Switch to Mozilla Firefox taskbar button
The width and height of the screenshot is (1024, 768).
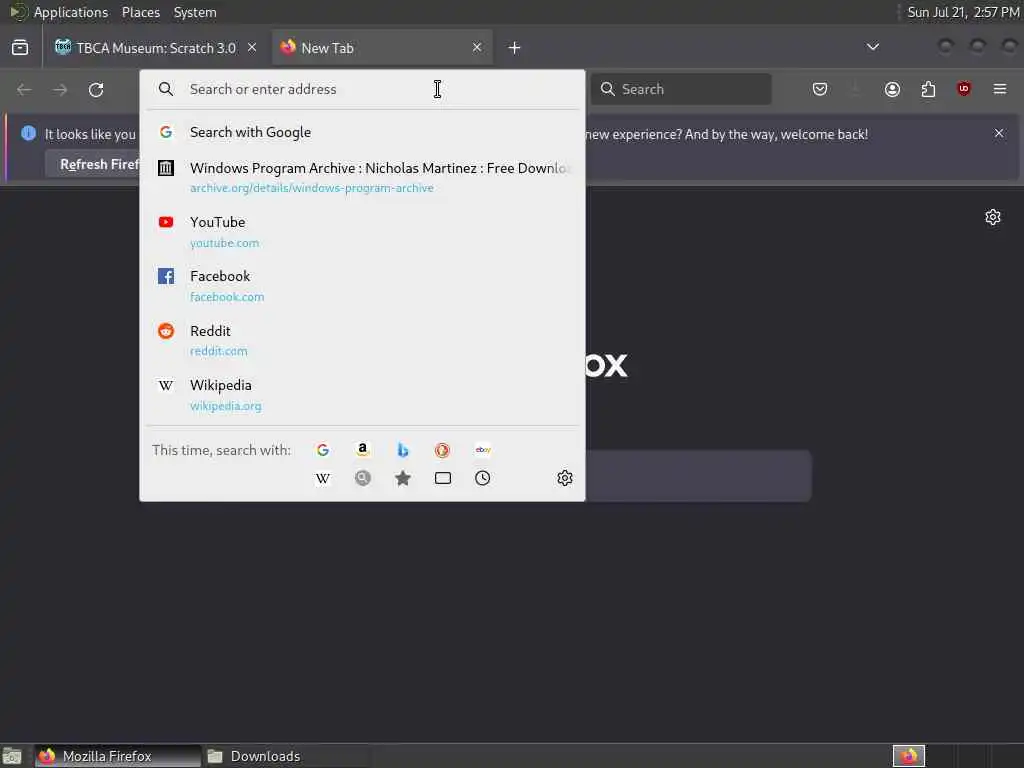pyautogui.click(x=118, y=756)
